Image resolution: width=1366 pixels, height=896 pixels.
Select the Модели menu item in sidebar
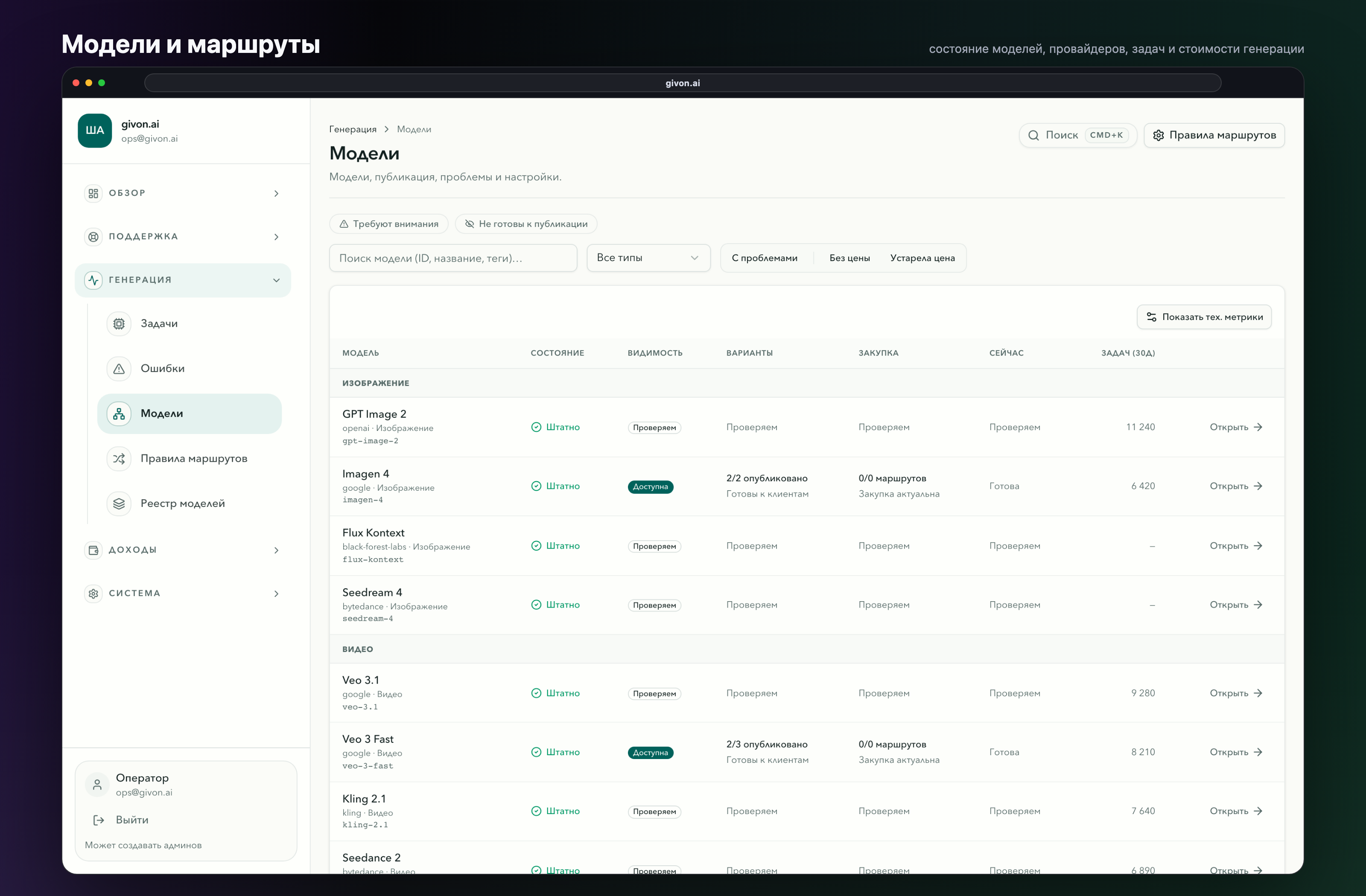point(190,413)
